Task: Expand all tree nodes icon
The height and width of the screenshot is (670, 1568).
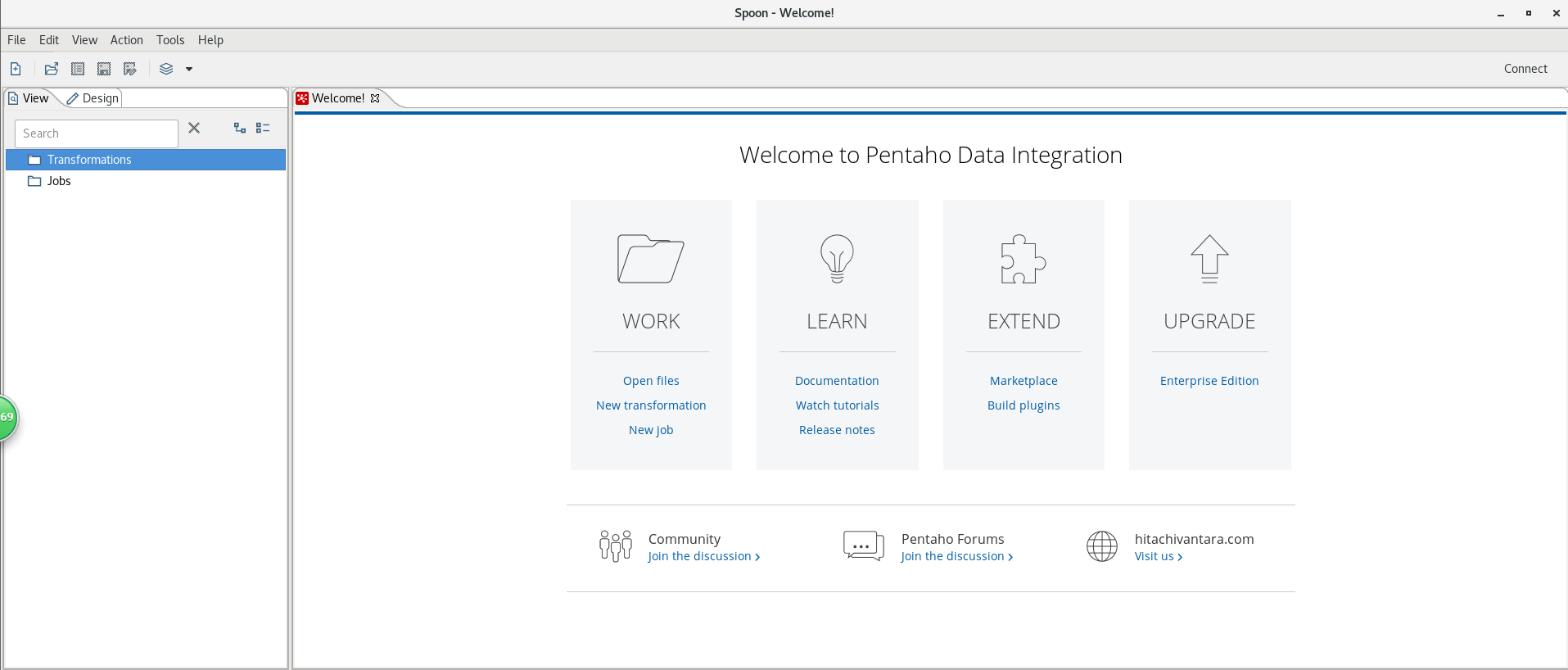Action: pos(240,128)
